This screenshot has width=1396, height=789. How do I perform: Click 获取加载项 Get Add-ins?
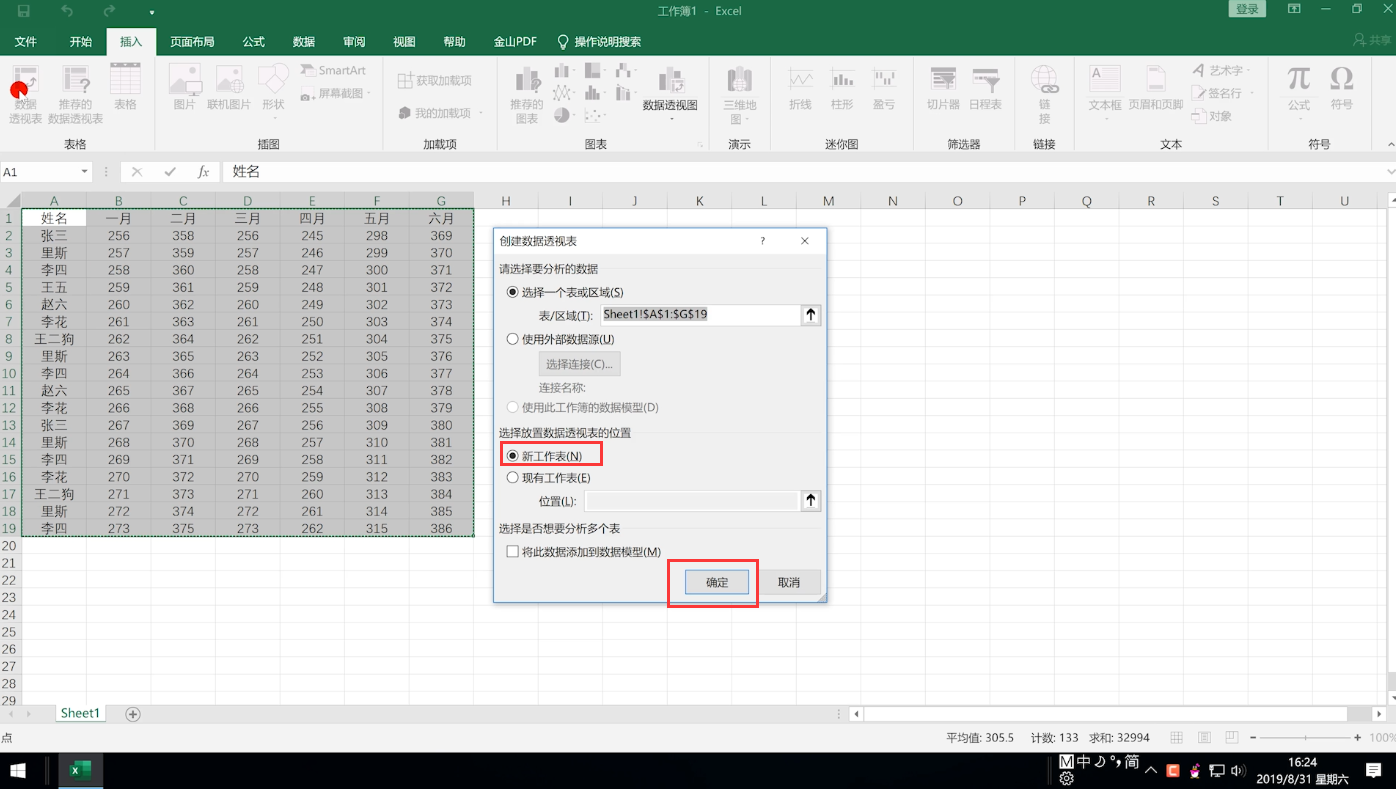(x=435, y=80)
